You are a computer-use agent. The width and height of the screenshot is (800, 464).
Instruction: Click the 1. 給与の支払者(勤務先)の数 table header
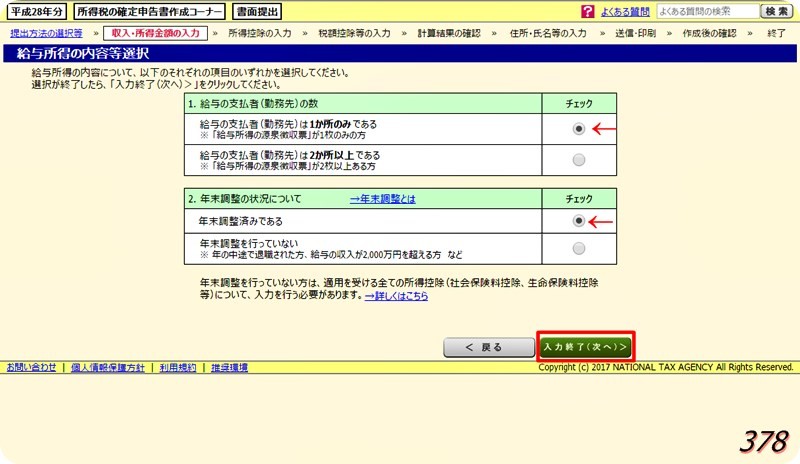(x=362, y=104)
